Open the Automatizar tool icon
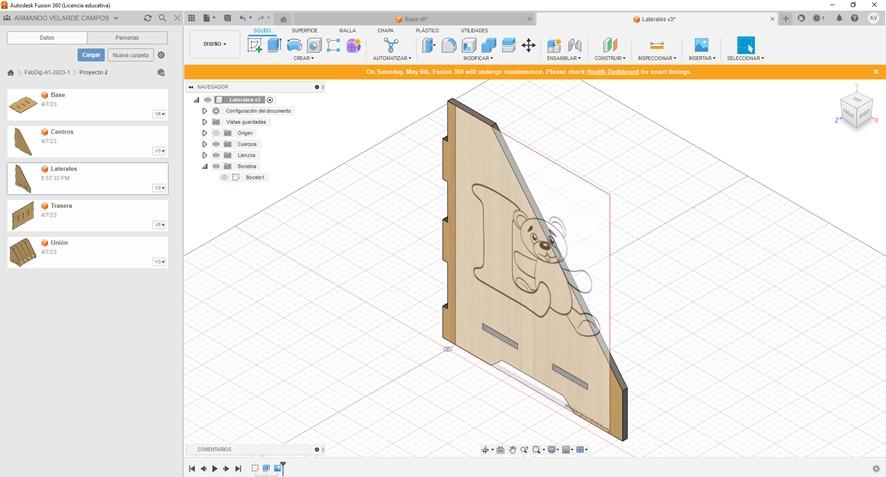 391,45
